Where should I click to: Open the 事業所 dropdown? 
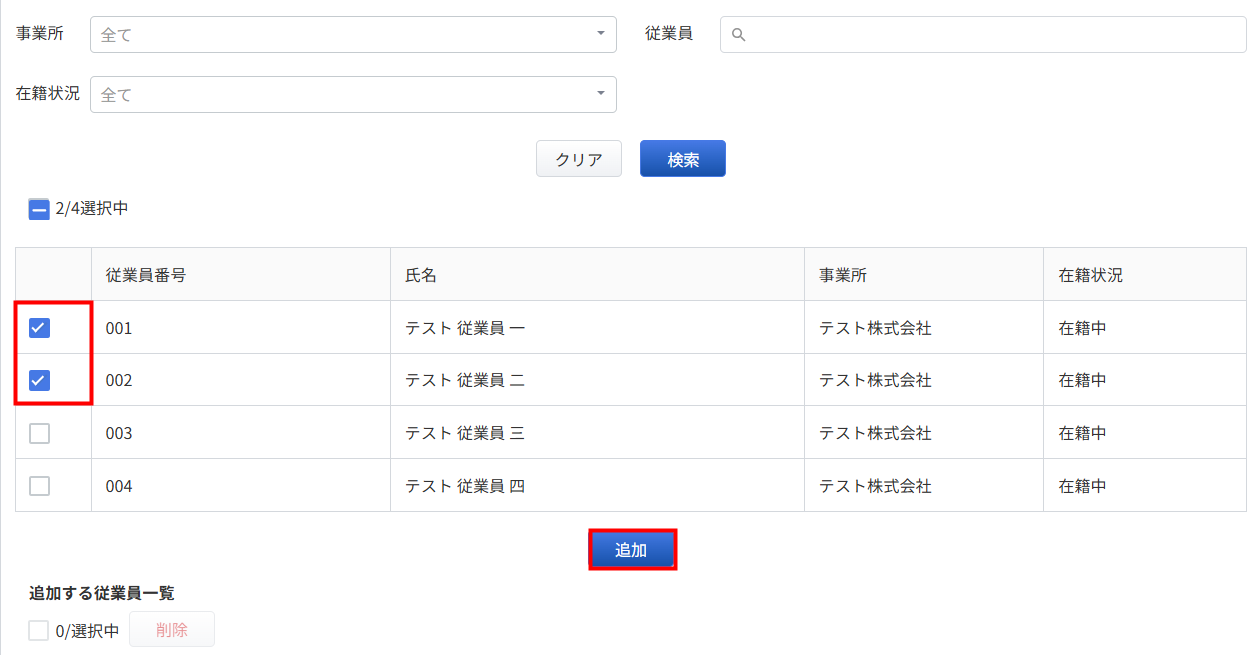pos(353,34)
